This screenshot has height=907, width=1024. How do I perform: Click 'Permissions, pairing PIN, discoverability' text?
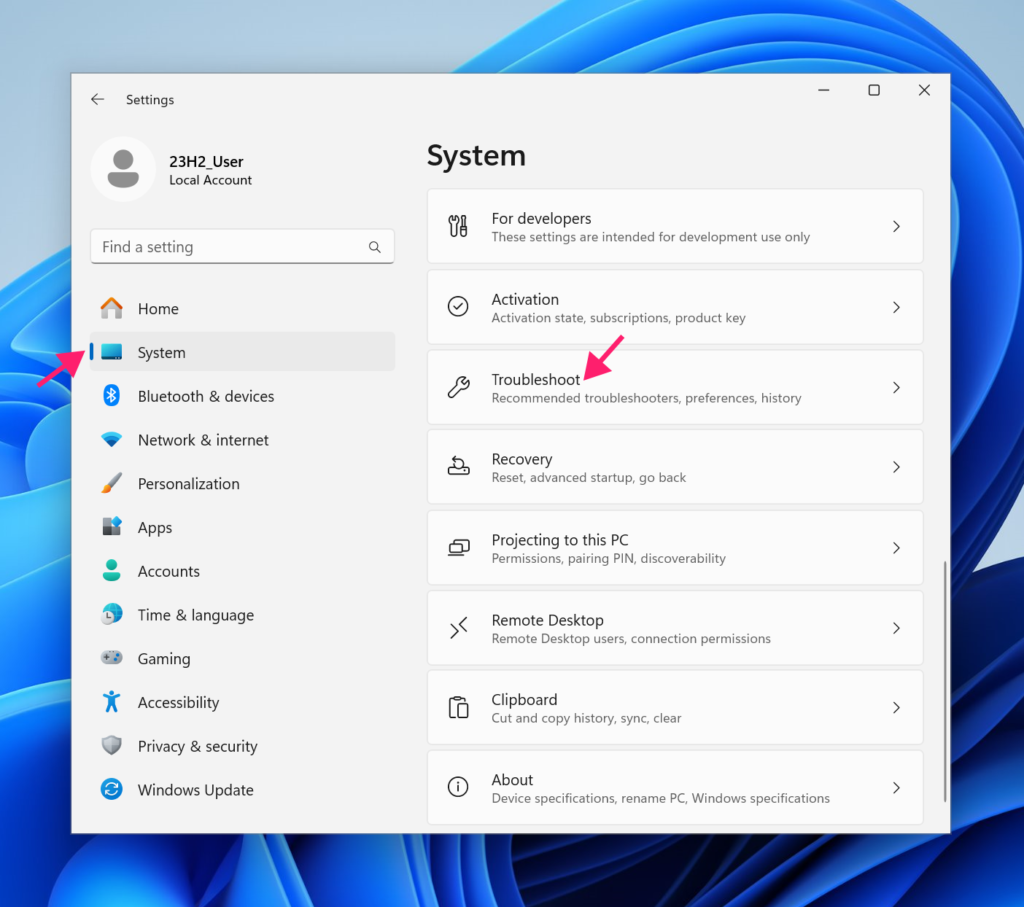pyautogui.click(x=609, y=559)
